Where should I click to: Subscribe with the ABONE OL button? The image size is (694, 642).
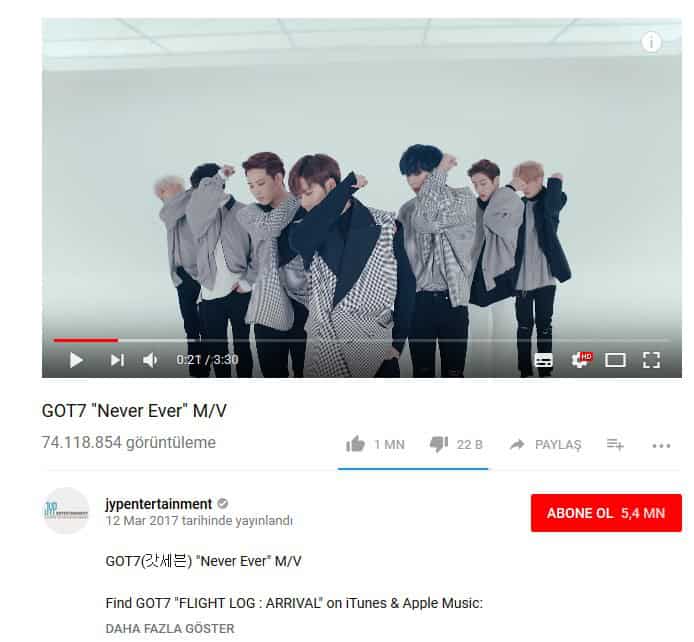(606, 513)
